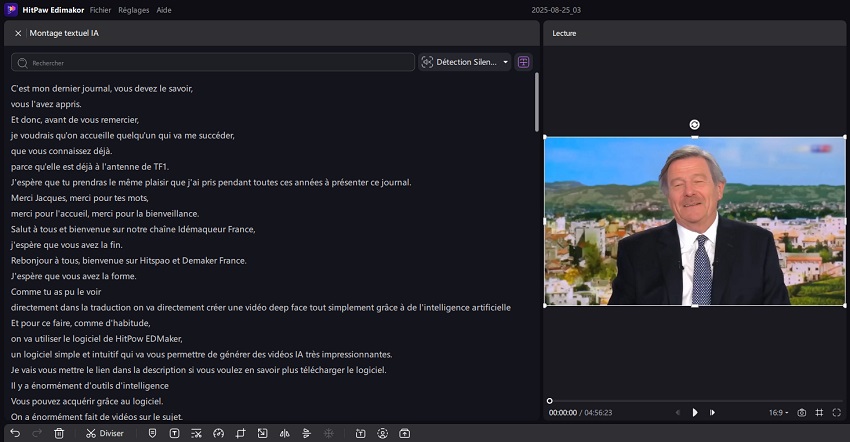The image size is (850, 442).
Task: Click the mirror flip icon
Action: coord(285,433)
